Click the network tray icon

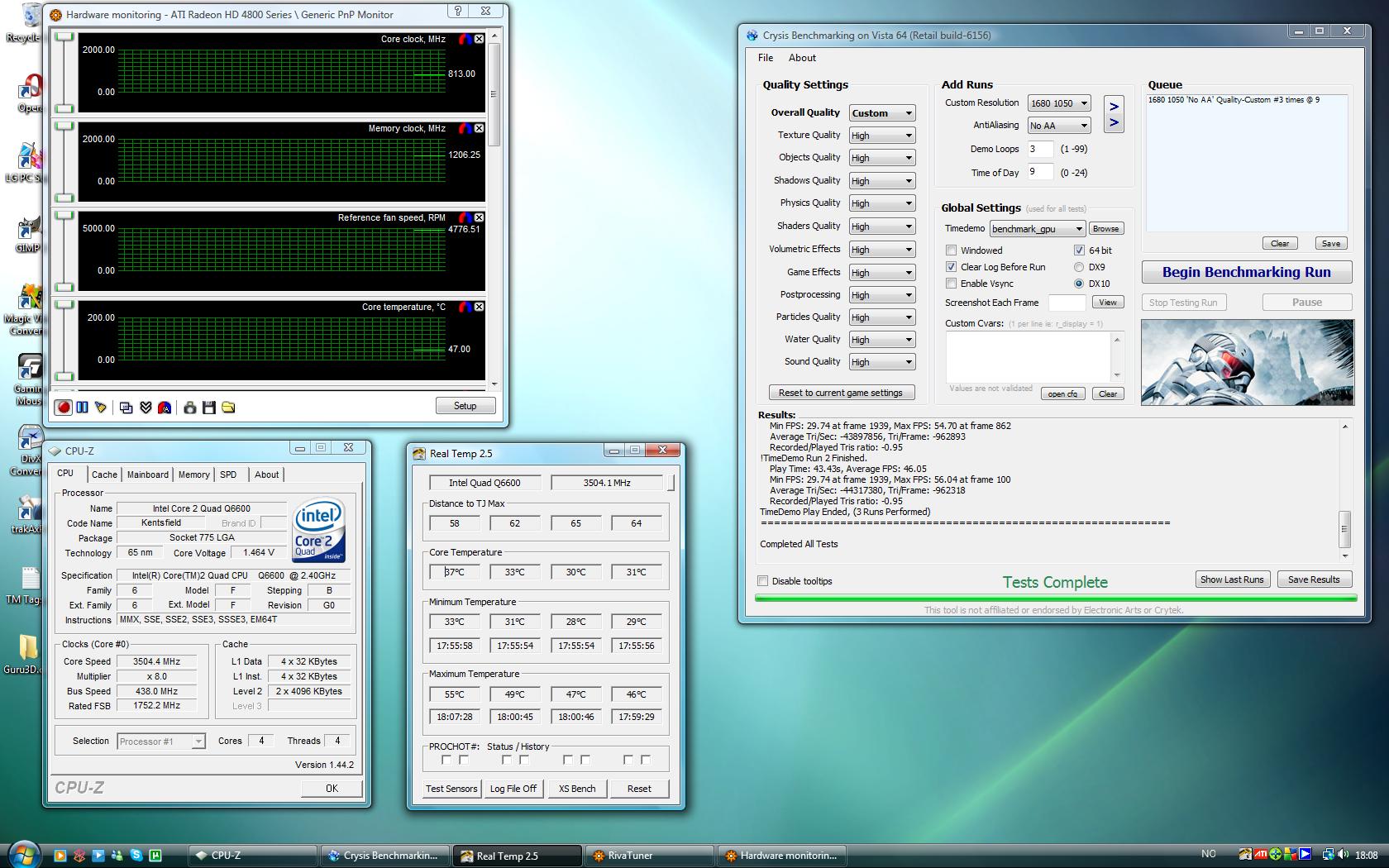click(x=1328, y=854)
